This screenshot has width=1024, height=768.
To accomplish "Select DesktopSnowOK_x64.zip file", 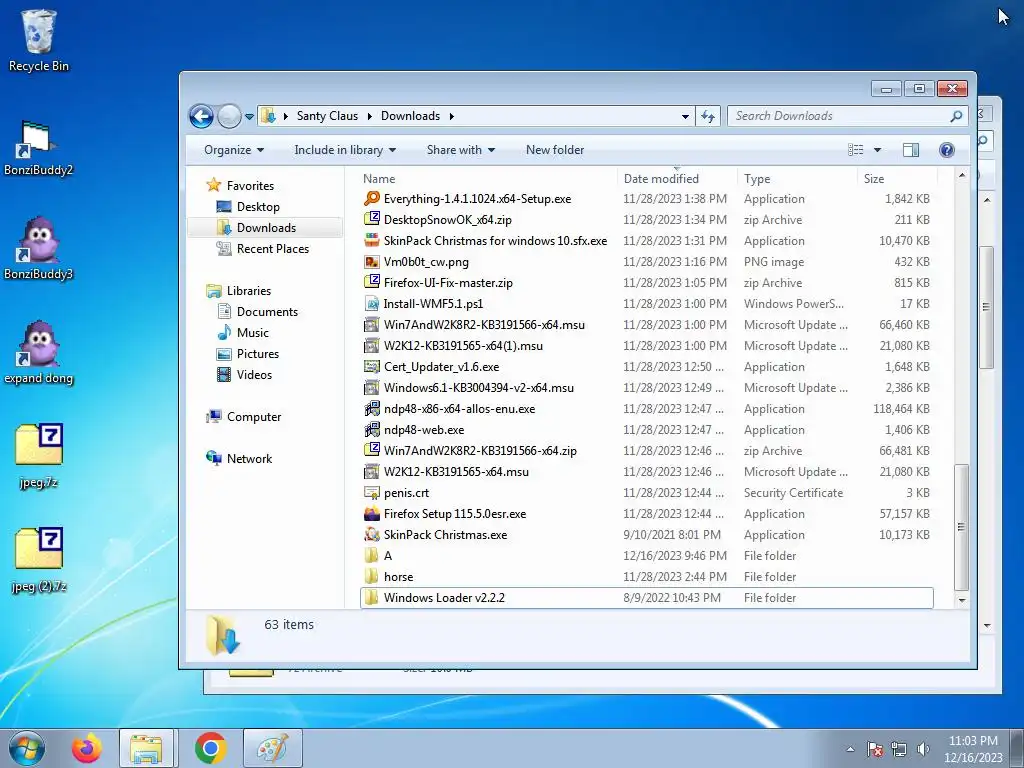I will point(647,220).
